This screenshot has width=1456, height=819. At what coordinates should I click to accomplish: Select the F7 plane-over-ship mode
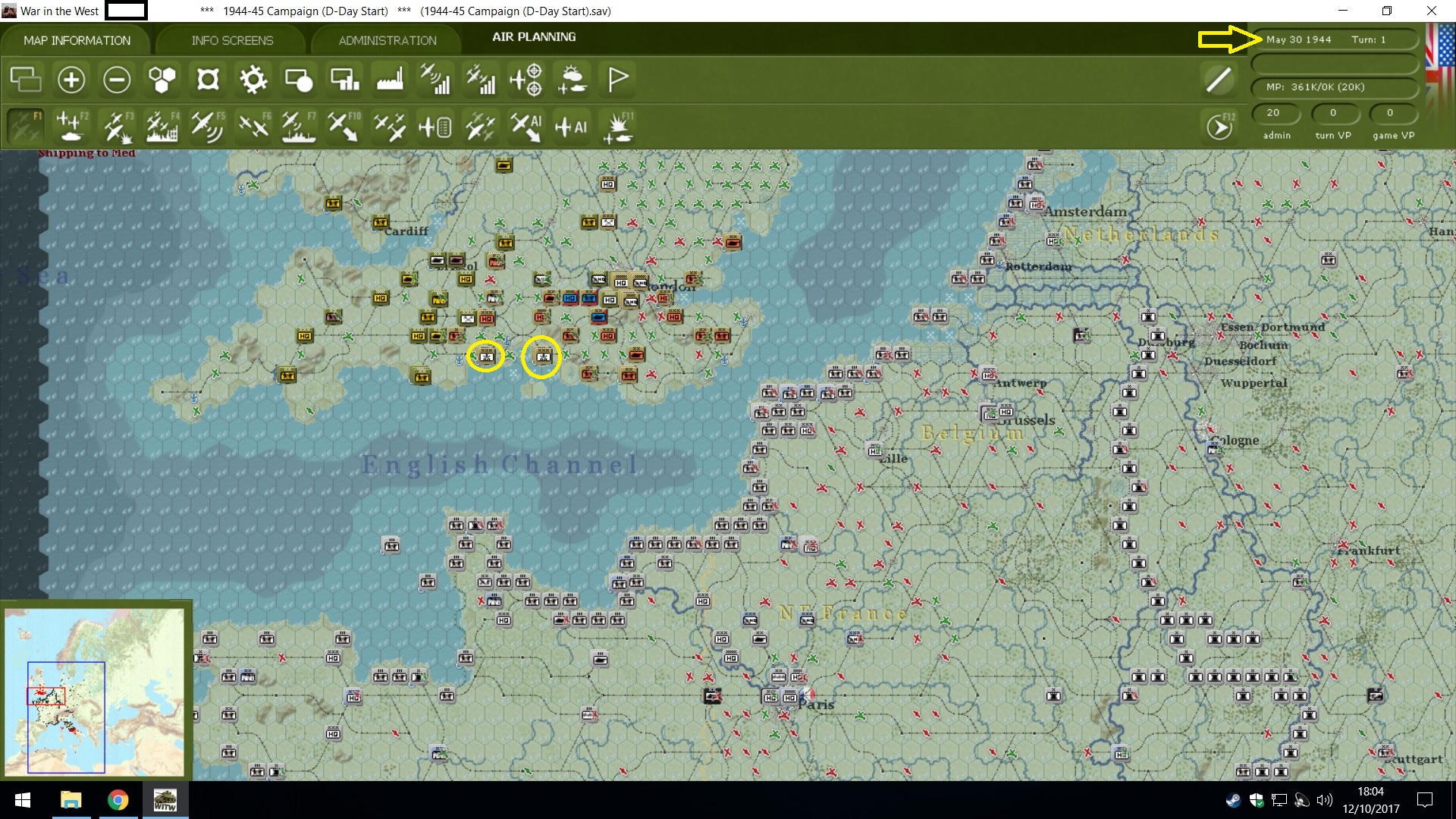(299, 126)
